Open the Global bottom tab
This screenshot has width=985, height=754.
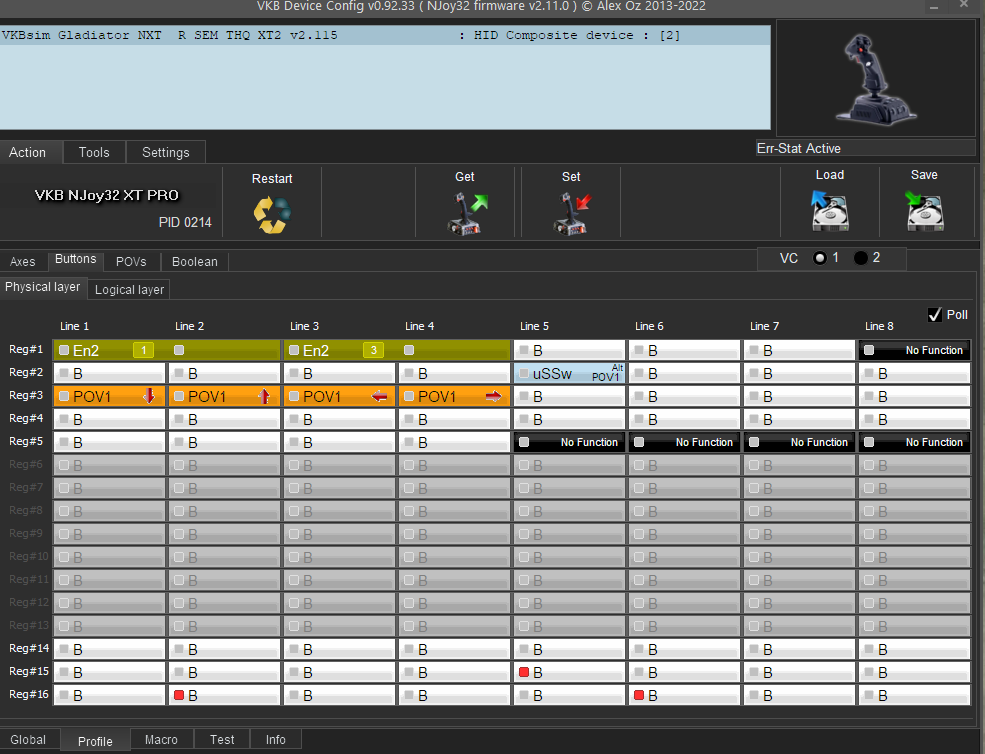(x=28, y=740)
